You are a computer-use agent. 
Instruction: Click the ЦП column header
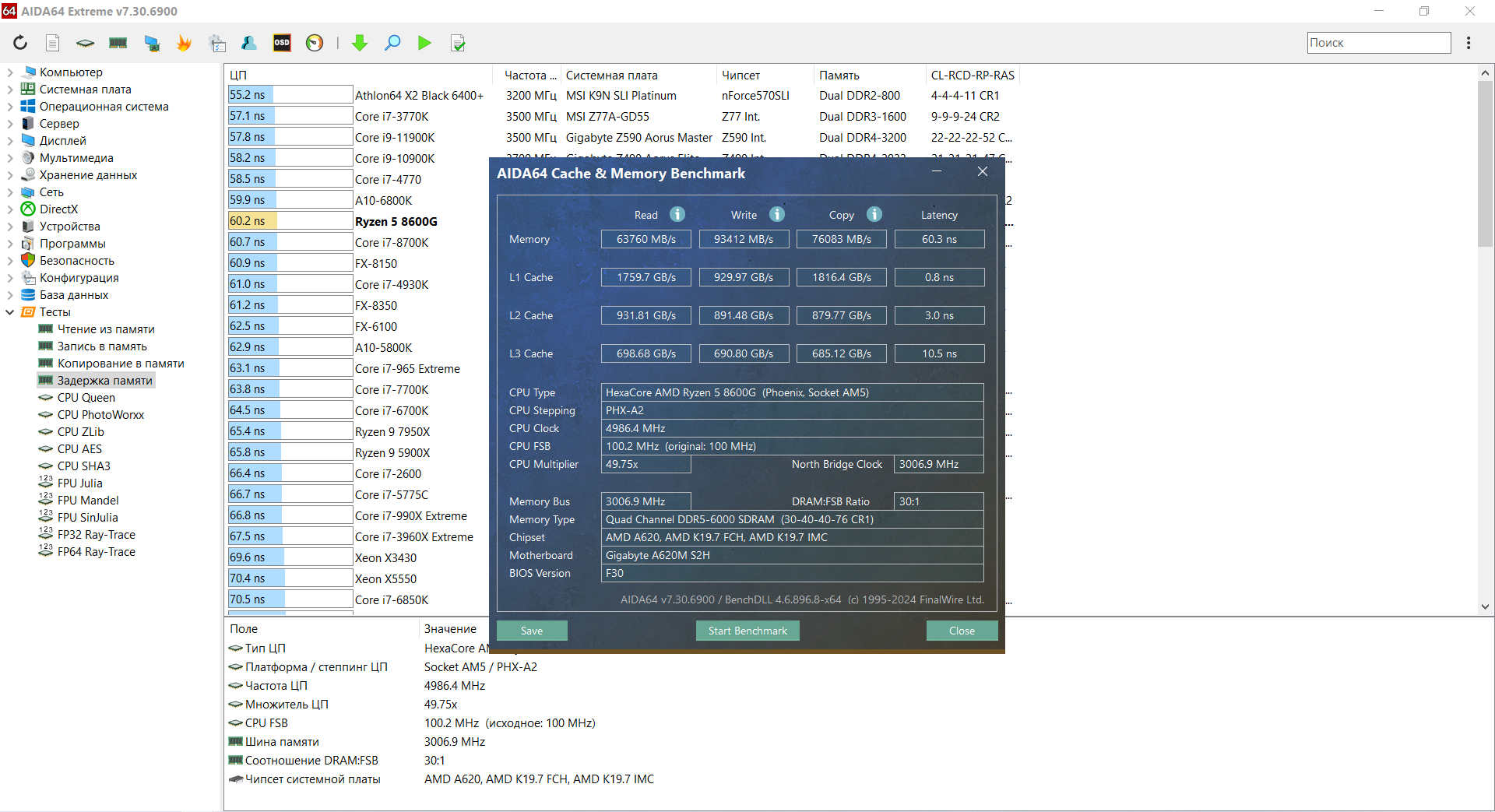[x=360, y=76]
